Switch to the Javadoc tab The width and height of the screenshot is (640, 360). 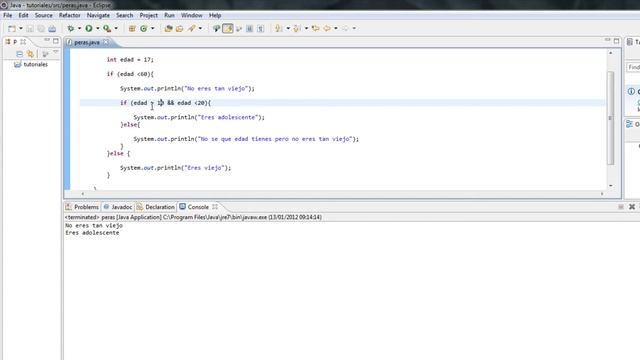coord(118,207)
